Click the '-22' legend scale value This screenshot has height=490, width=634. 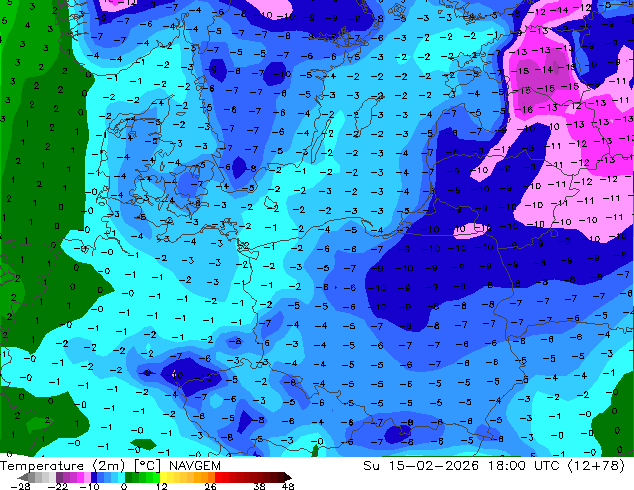point(57,486)
